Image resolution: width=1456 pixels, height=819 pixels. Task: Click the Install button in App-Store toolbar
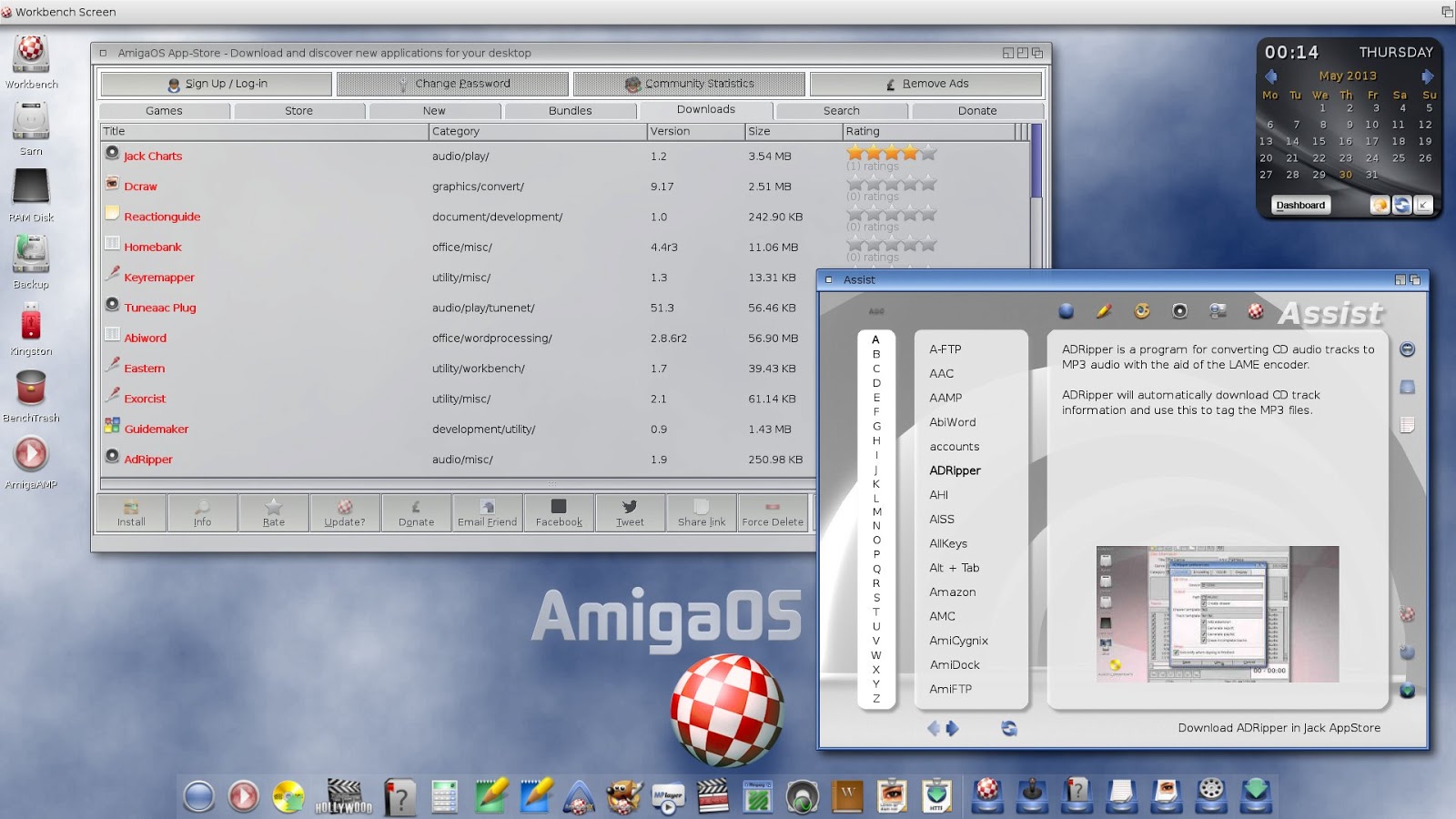[131, 512]
